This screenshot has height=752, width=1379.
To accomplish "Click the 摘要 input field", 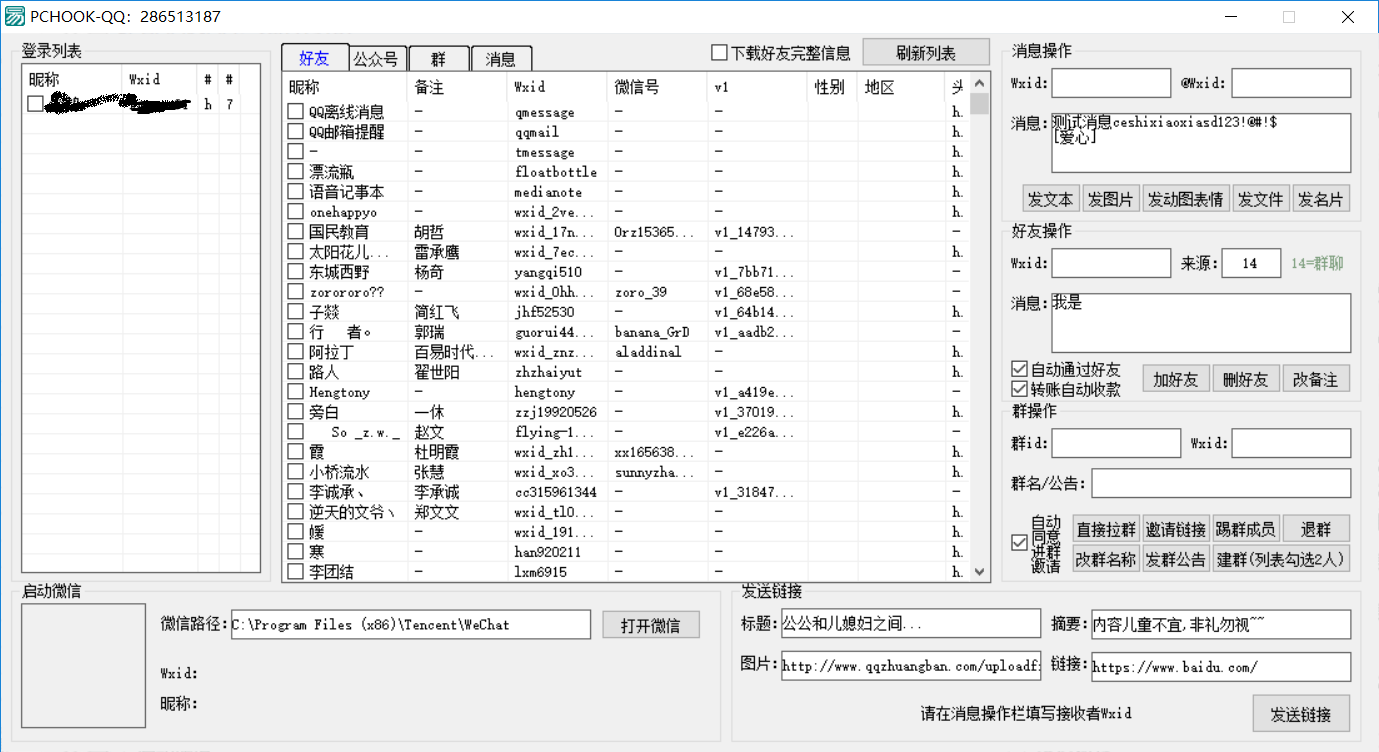I will 1221,625.
